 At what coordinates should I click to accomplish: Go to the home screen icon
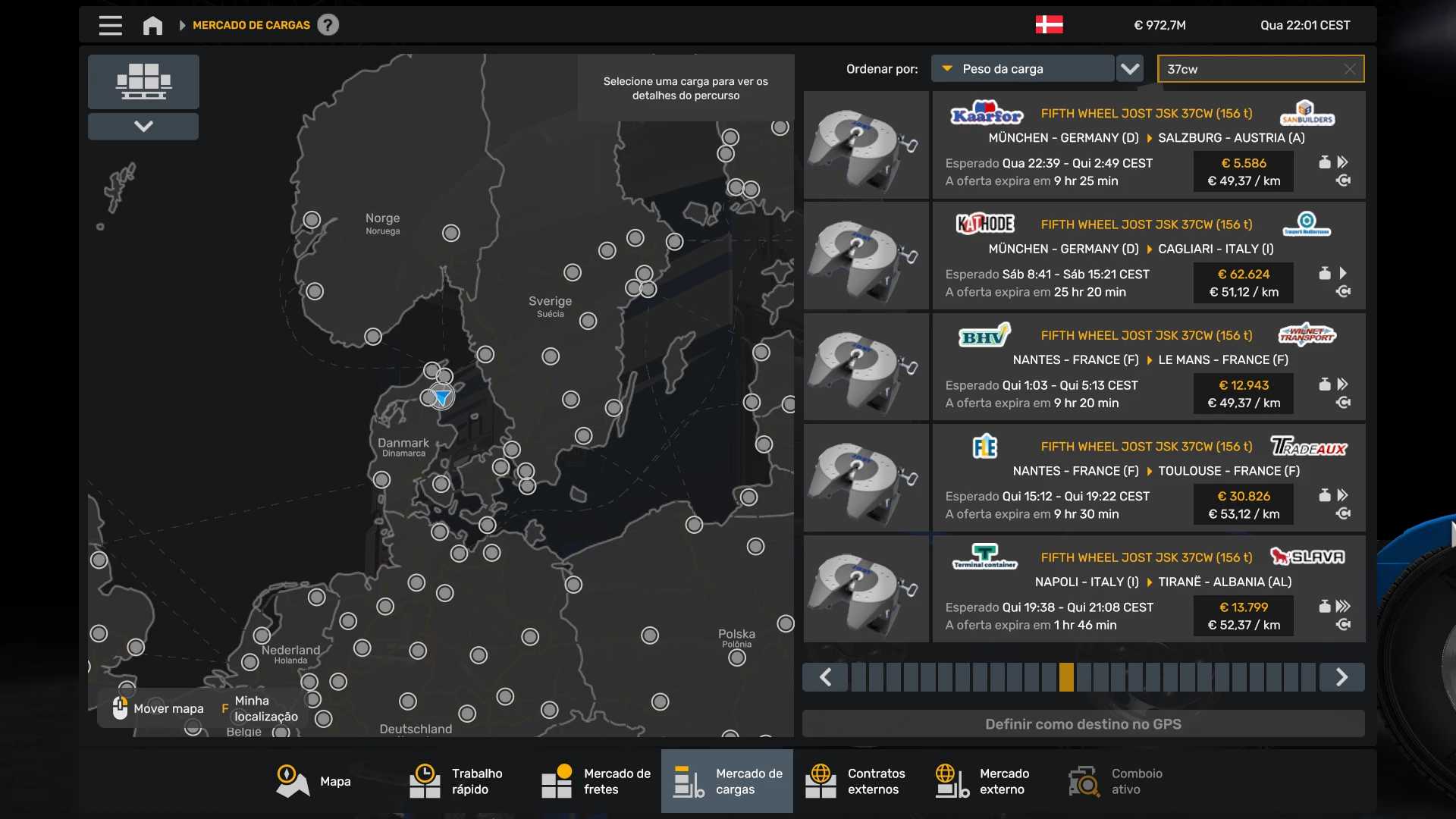click(x=152, y=25)
